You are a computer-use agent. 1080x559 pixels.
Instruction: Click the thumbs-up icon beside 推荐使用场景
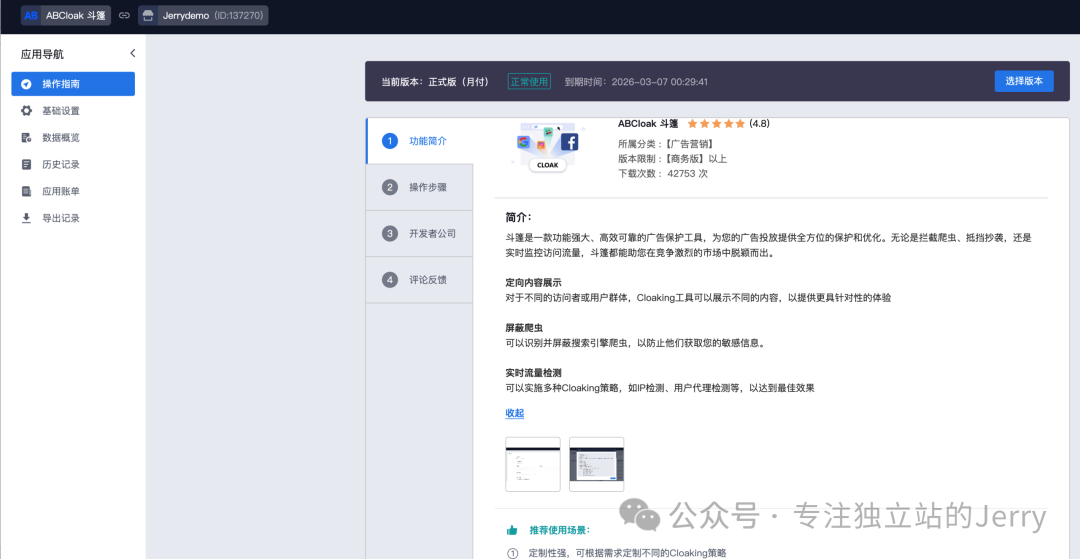point(512,530)
